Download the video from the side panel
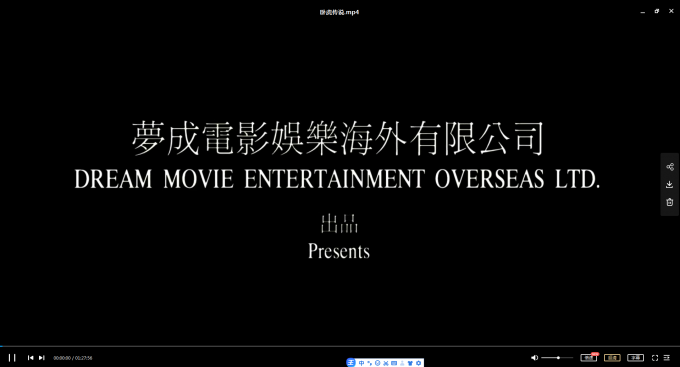The height and width of the screenshot is (367, 680). pos(670,185)
